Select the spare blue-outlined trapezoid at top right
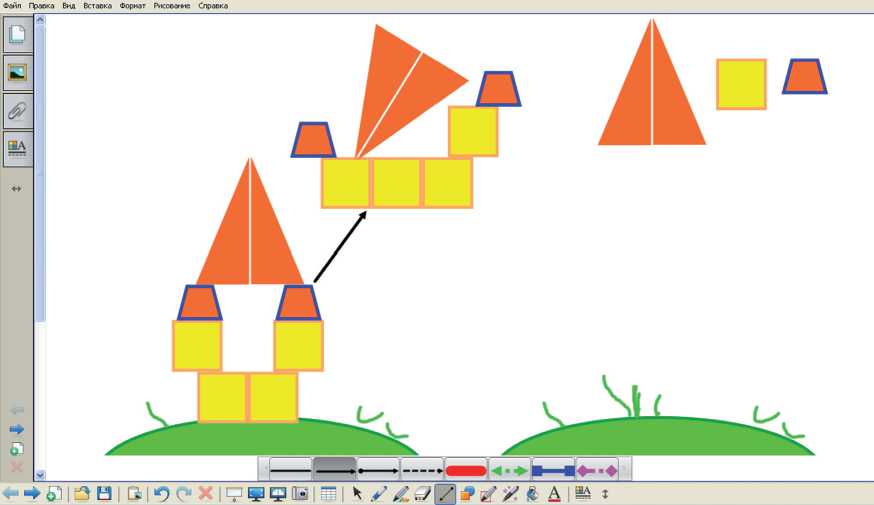Viewport: 874px width, 505px height. click(x=804, y=76)
